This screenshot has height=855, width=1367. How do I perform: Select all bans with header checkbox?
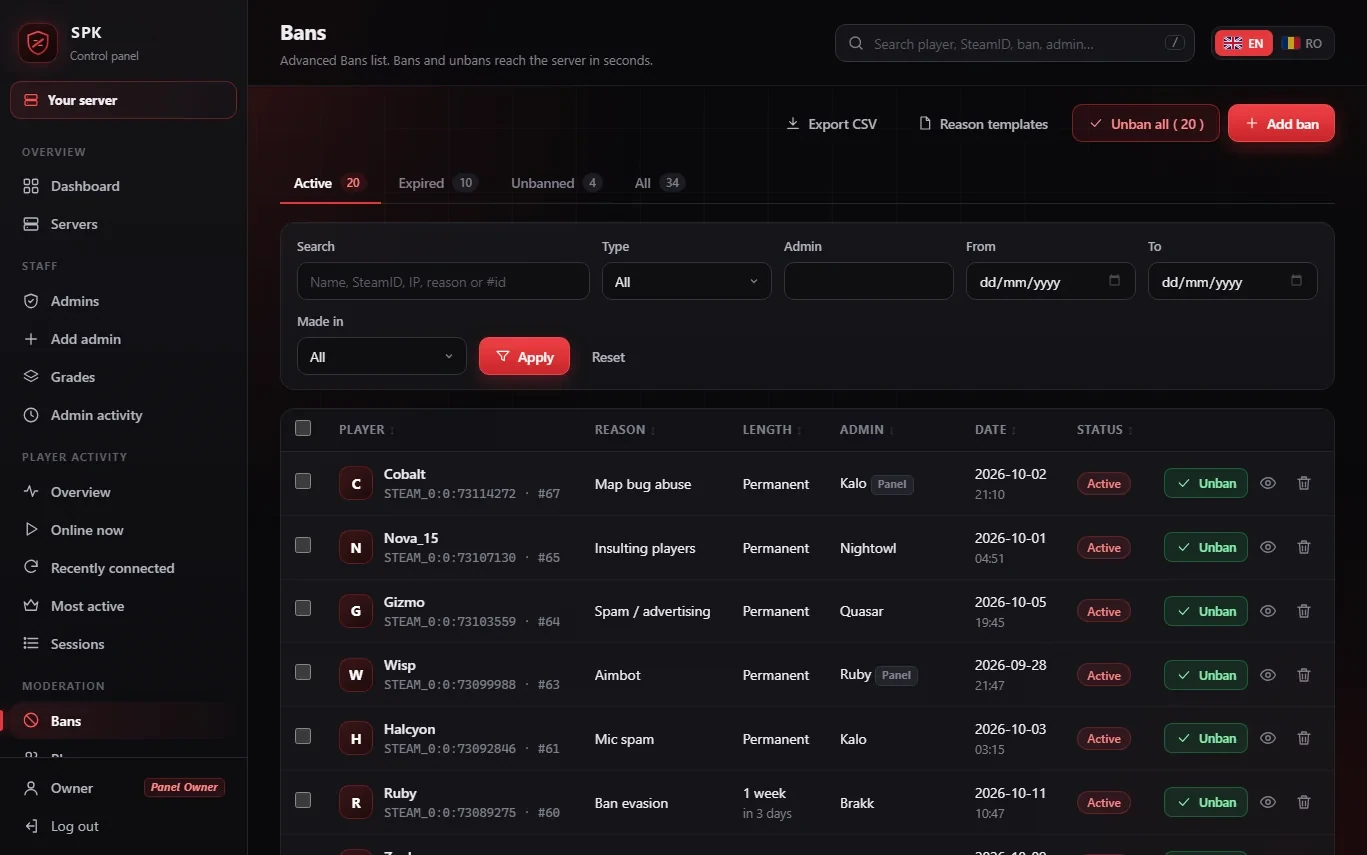tap(303, 428)
